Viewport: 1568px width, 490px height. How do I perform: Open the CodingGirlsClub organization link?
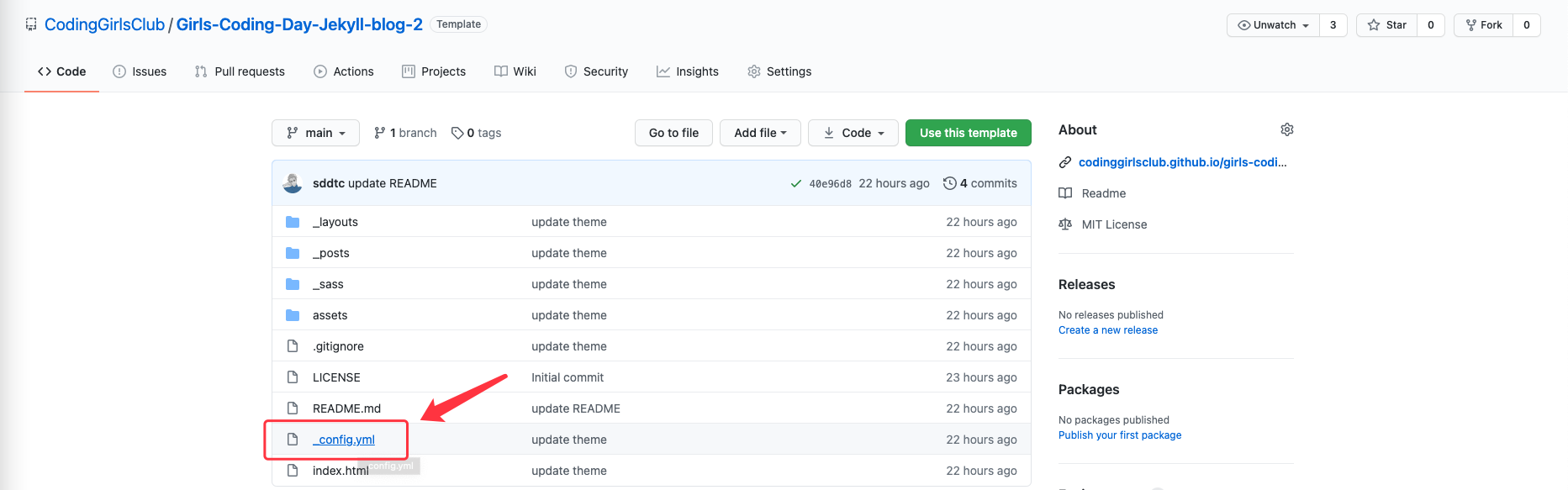pyautogui.click(x=104, y=24)
